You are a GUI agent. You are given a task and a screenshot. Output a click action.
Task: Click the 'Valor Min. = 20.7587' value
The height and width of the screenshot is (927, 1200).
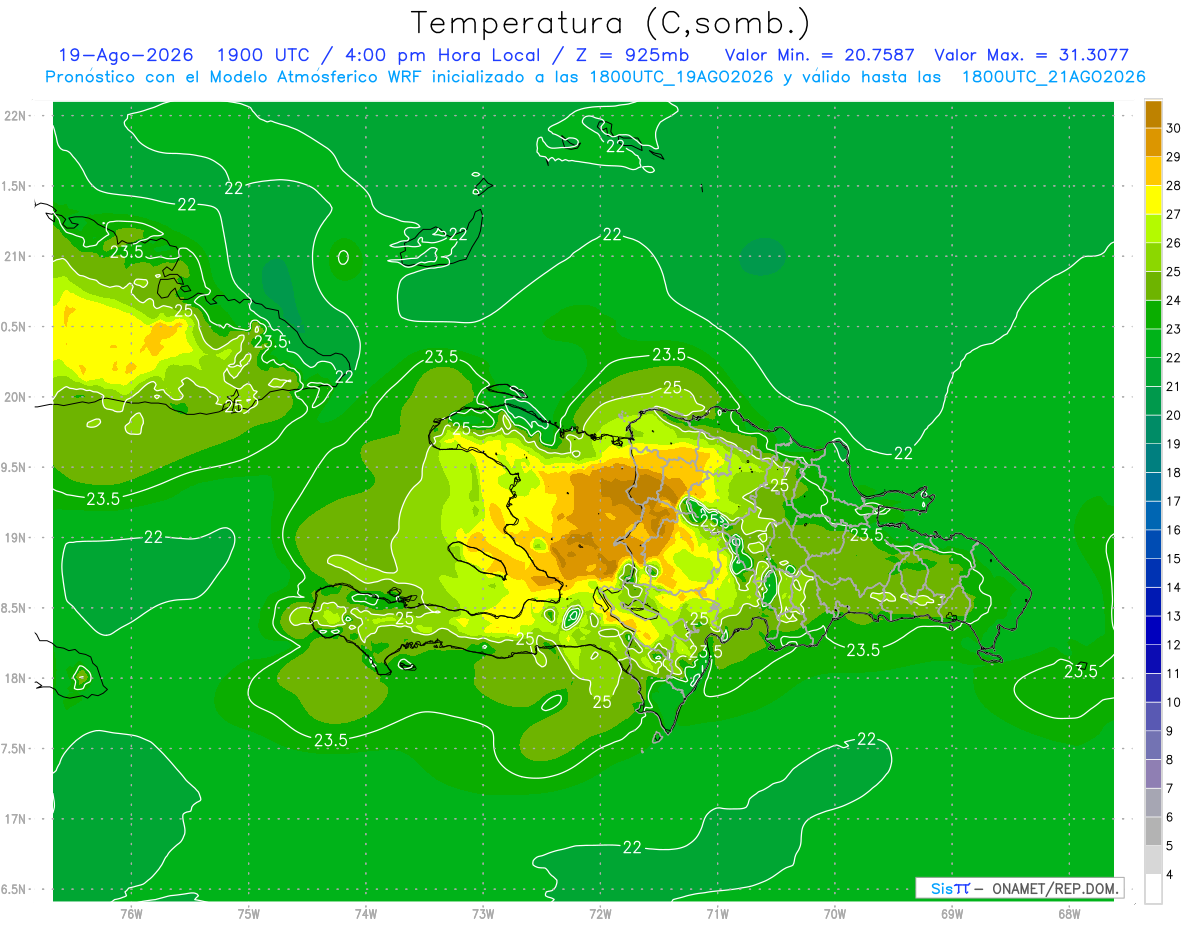click(x=819, y=55)
